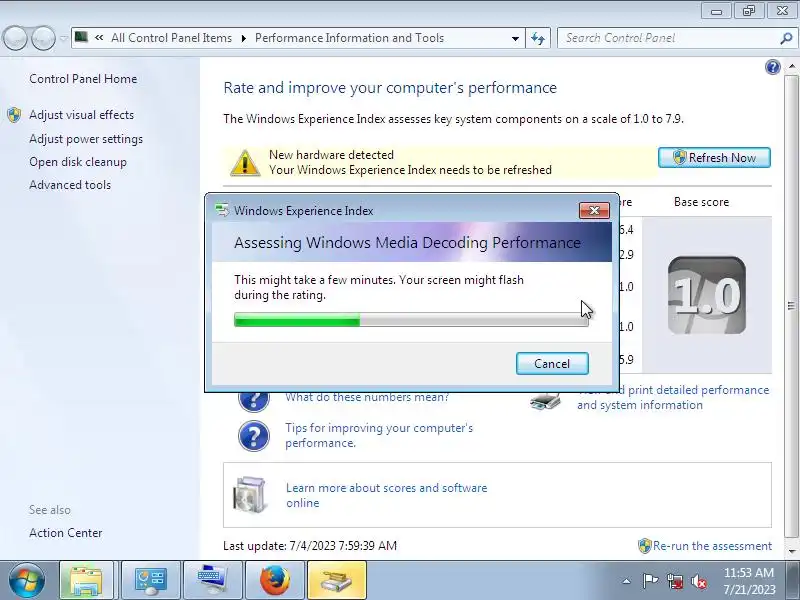Click the search magnifier icon

786,38
